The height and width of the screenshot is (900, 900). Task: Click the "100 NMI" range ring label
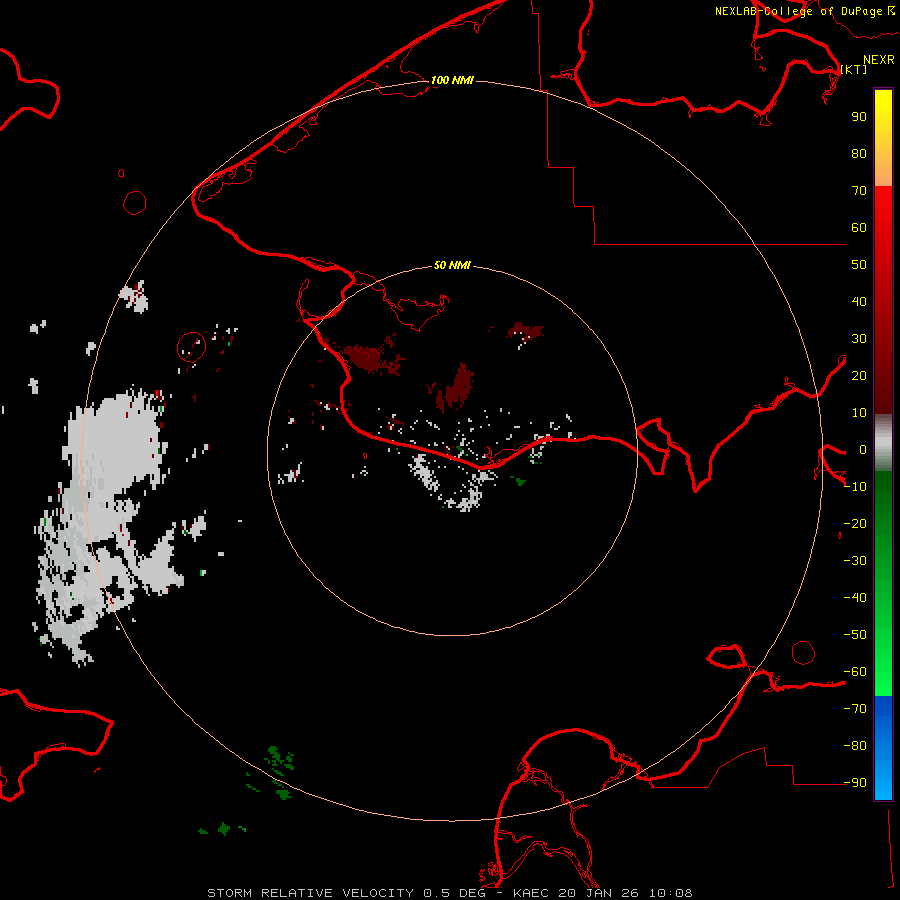pyautogui.click(x=452, y=80)
